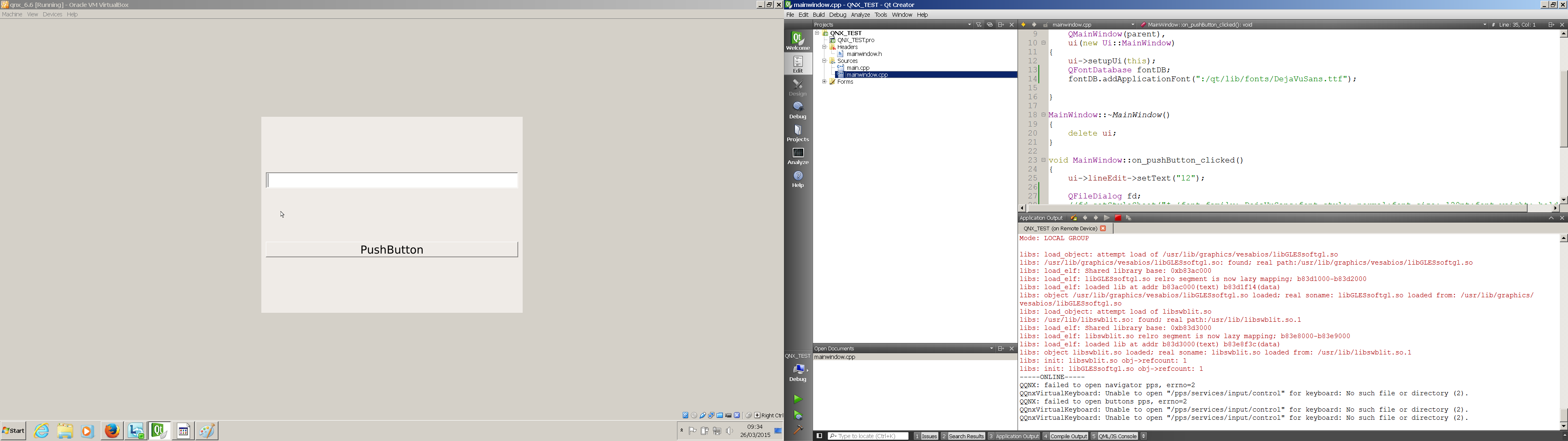Collapse the Headers folder in the project tree

[x=824, y=47]
